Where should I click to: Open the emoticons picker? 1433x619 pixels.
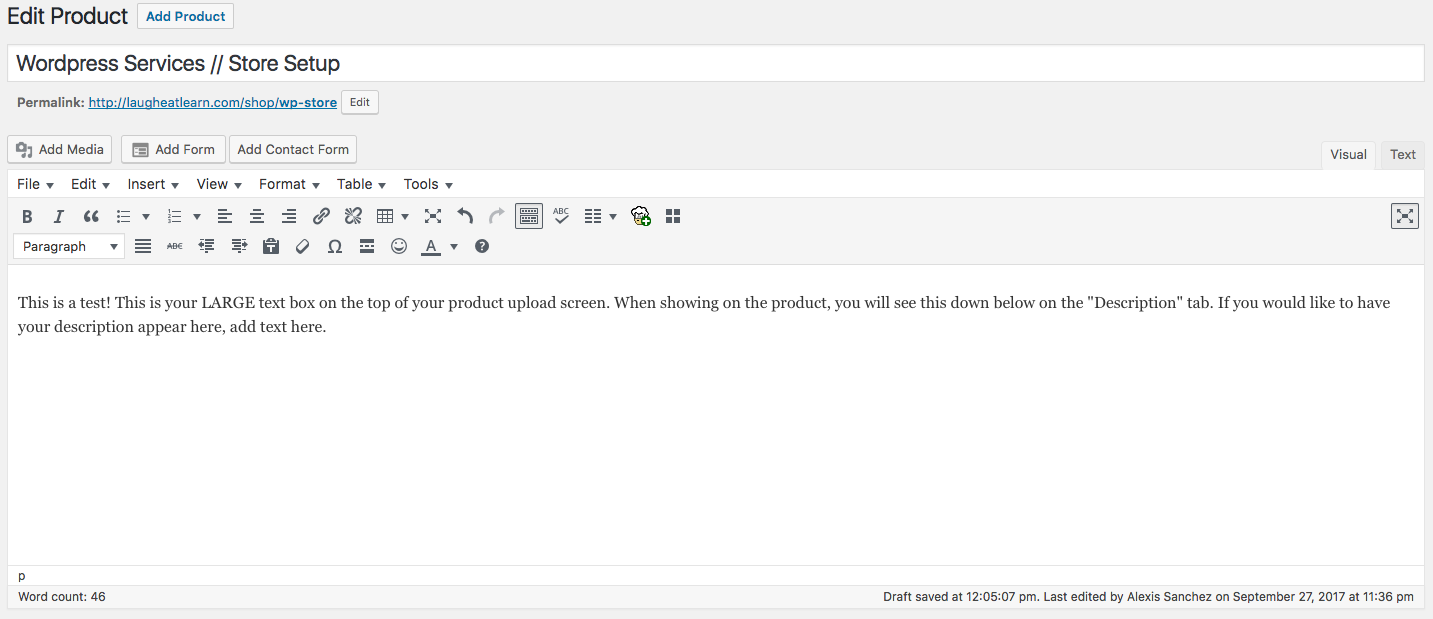(399, 246)
